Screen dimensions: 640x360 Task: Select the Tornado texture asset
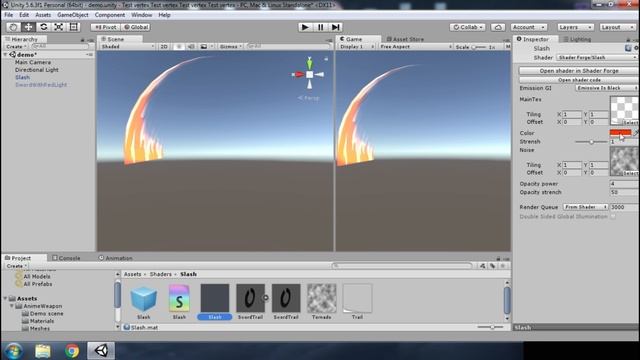coord(322,302)
